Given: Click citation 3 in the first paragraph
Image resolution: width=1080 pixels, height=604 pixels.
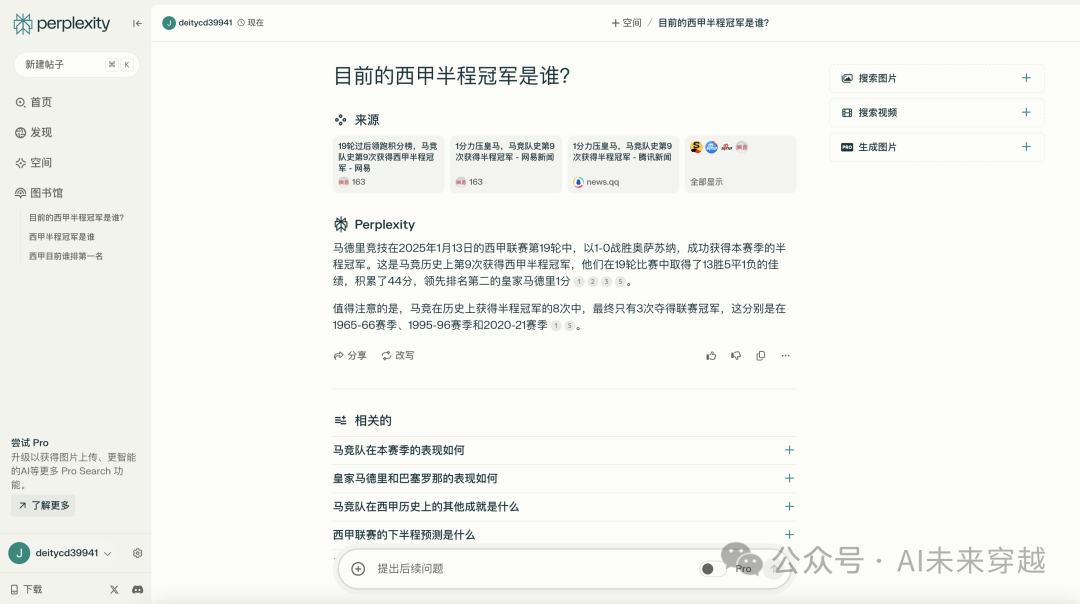Looking at the screenshot, I should click(x=606, y=282).
